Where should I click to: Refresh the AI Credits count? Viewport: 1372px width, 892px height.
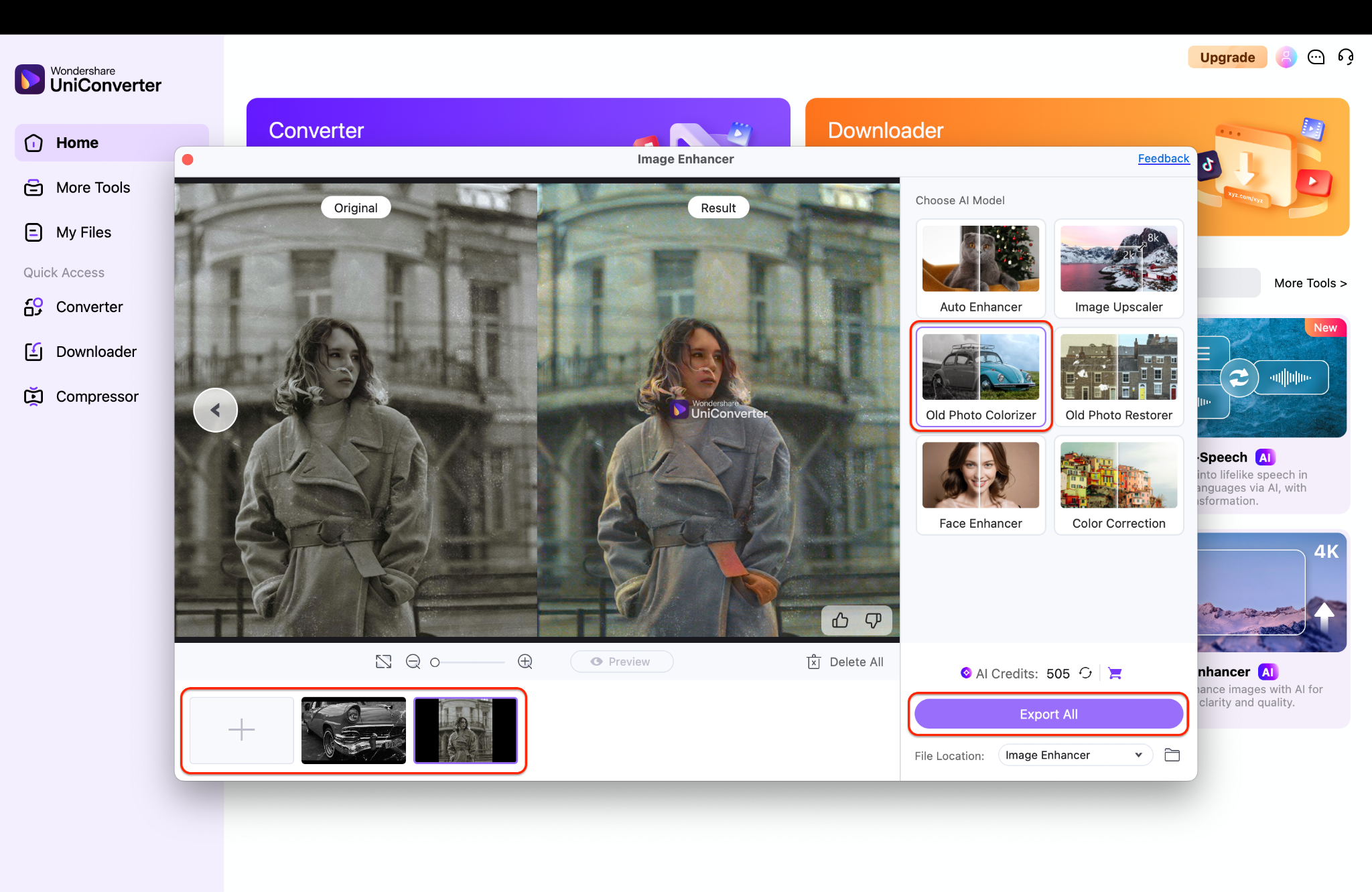point(1085,673)
